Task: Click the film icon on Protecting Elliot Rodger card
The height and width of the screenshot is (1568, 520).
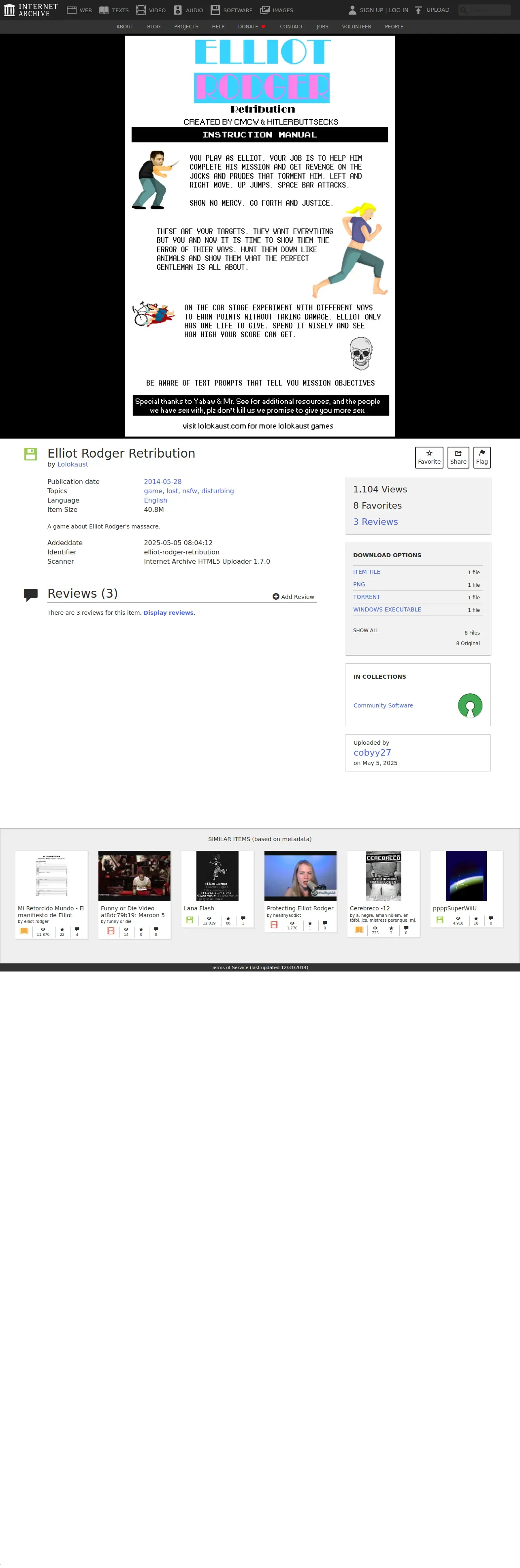Action: click(x=274, y=925)
